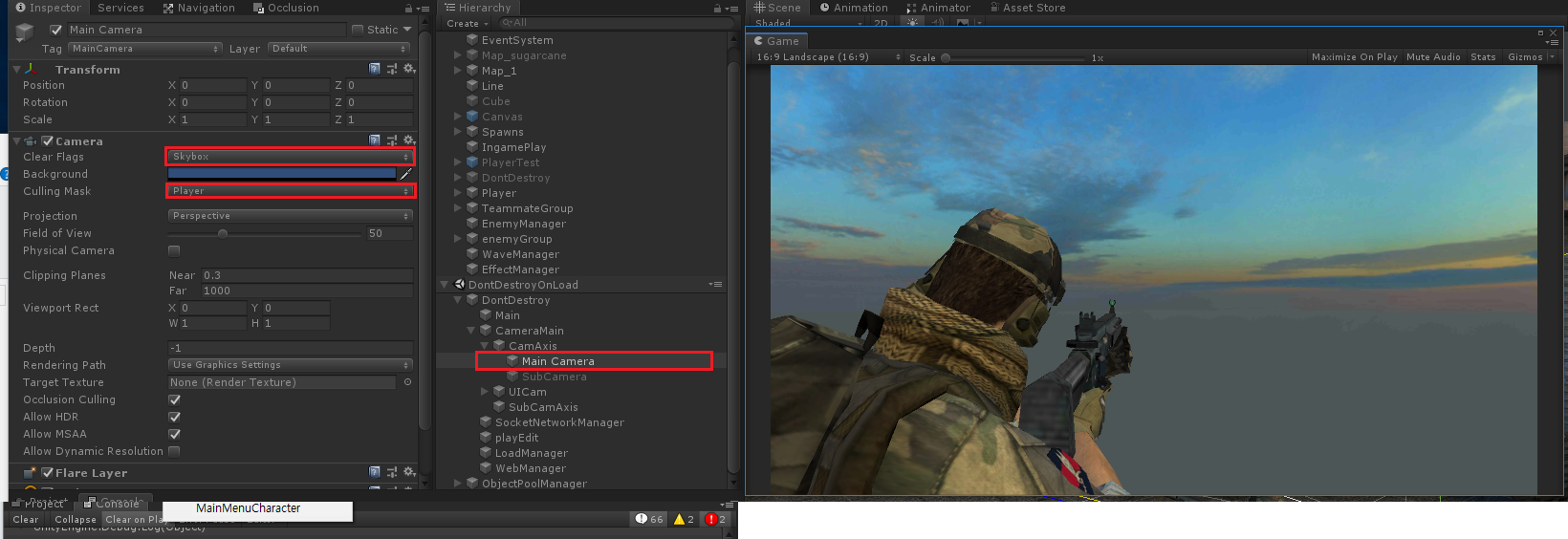Viewport: 1568px width, 539px height.
Task: Toggle Occlusion Culling checkbox
Action: [x=174, y=399]
